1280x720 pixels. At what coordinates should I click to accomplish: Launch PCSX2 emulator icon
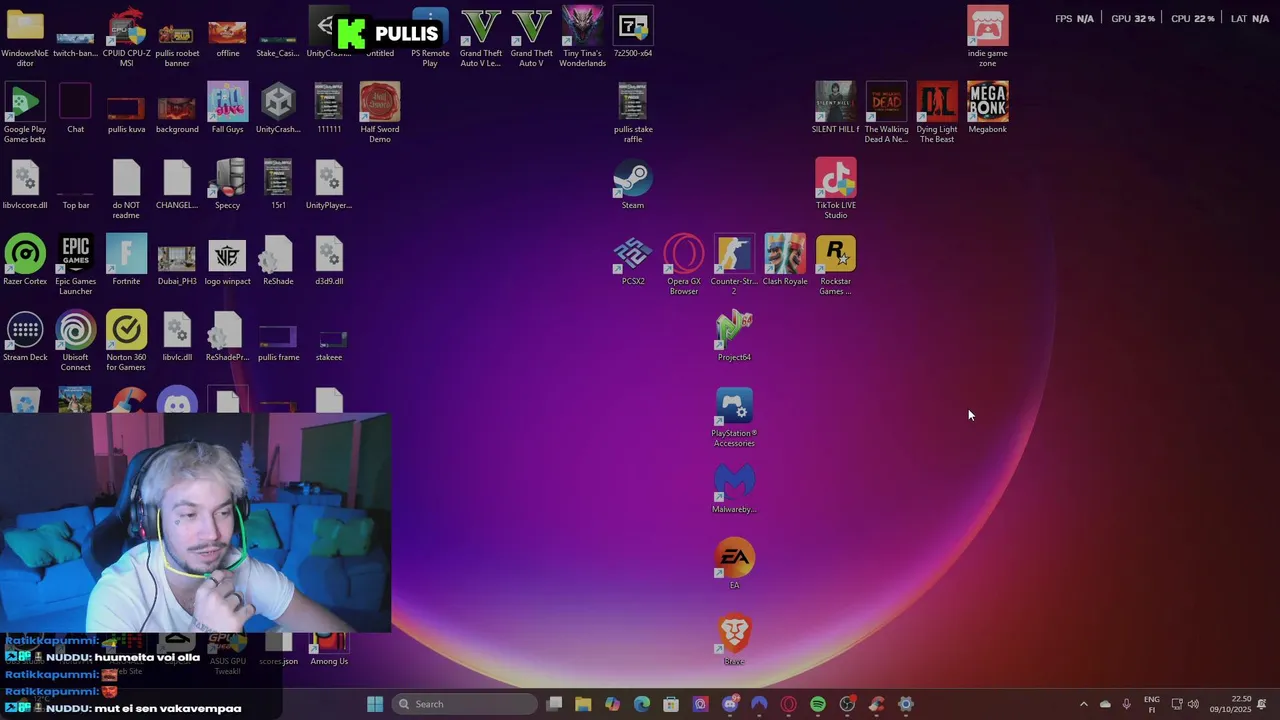633,260
